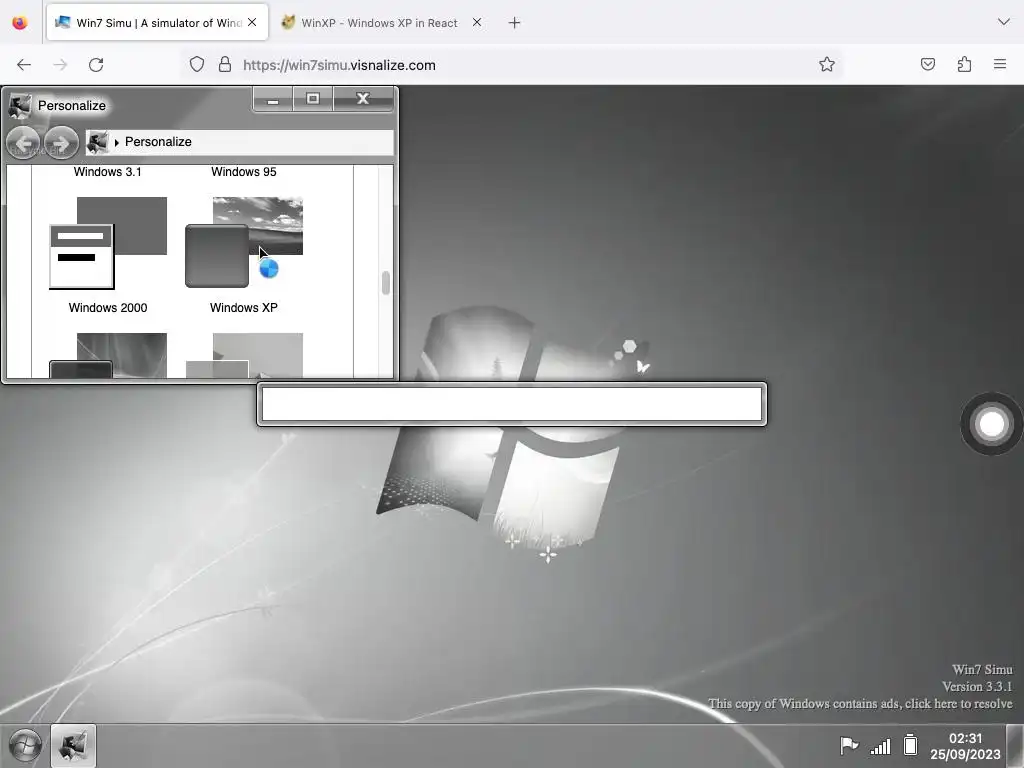The width and height of the screenshot is (1024, 768).
Task: Click the site security padlock icon
Action: click(x=225, y=65)
